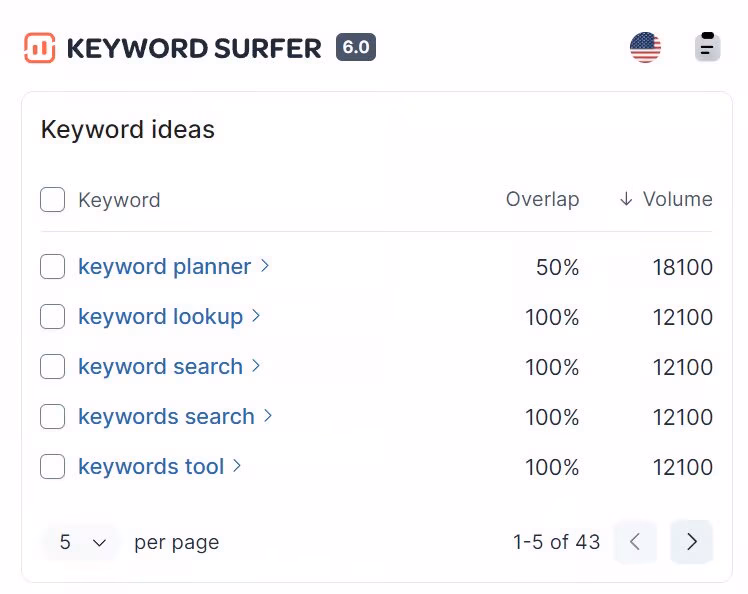Sort table by Volume column header
This screenshot has width=748, height=594.
[677, 199]
